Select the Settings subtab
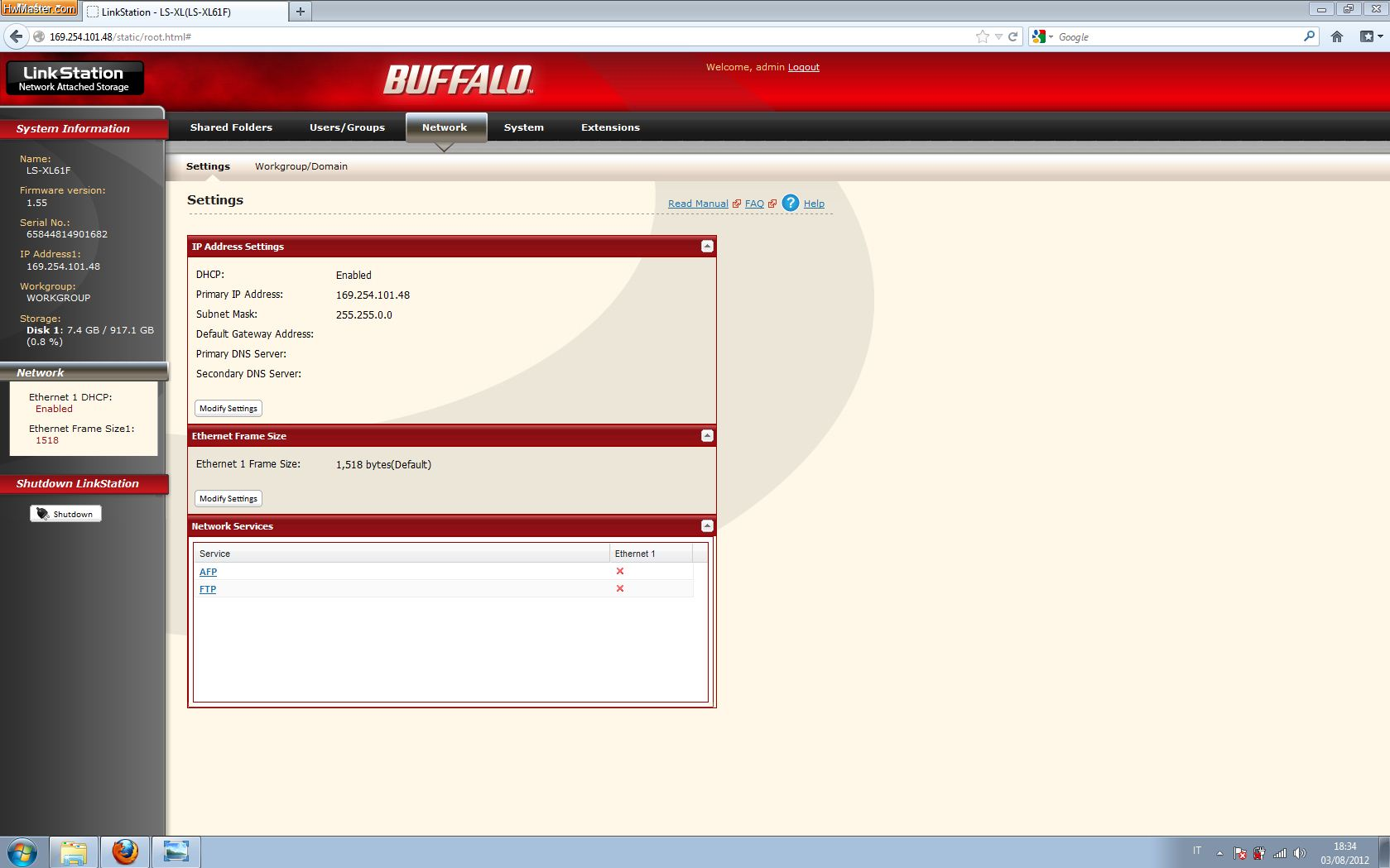Screen dimensions: 1390x868 (208, 166)
